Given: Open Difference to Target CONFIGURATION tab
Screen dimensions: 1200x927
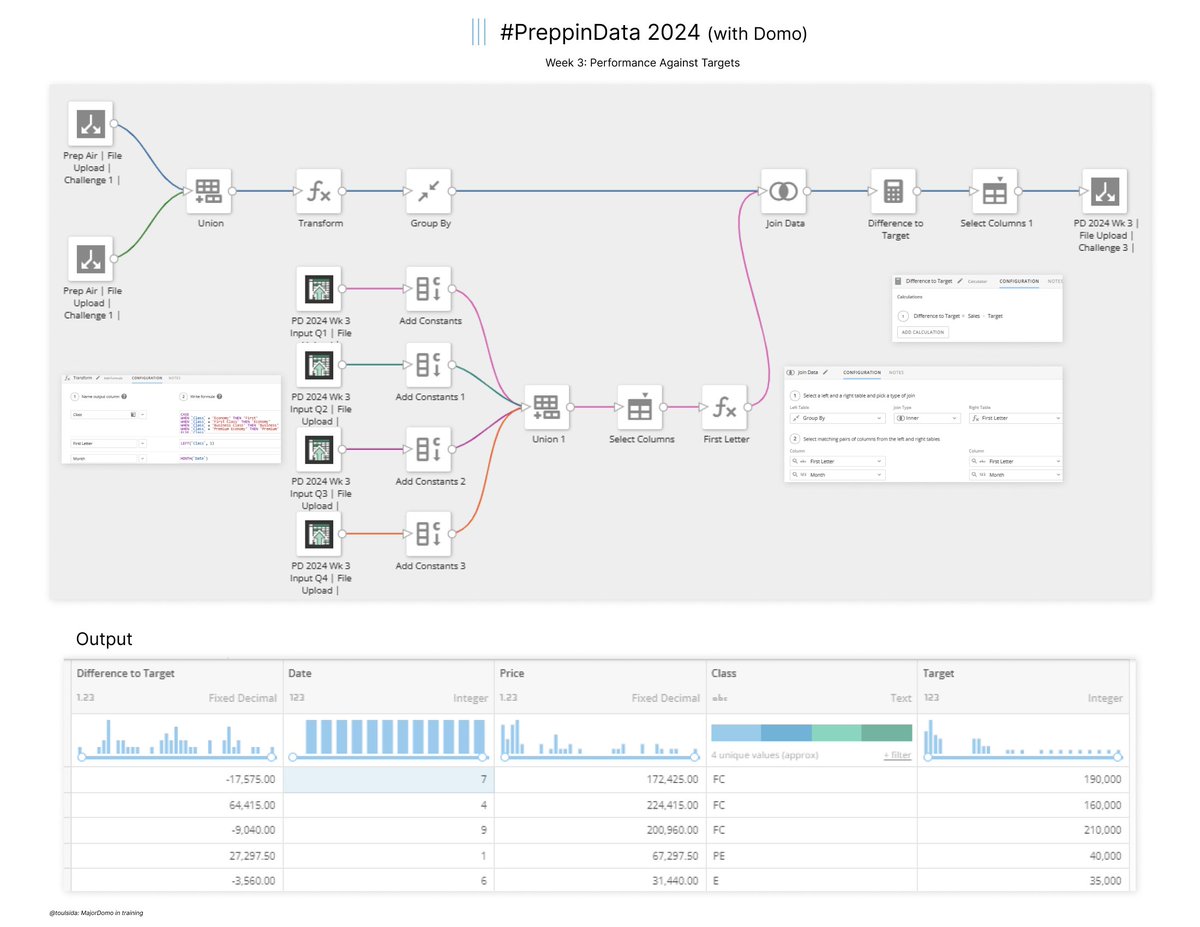Looking at the screenshot, I should 1019,281.
